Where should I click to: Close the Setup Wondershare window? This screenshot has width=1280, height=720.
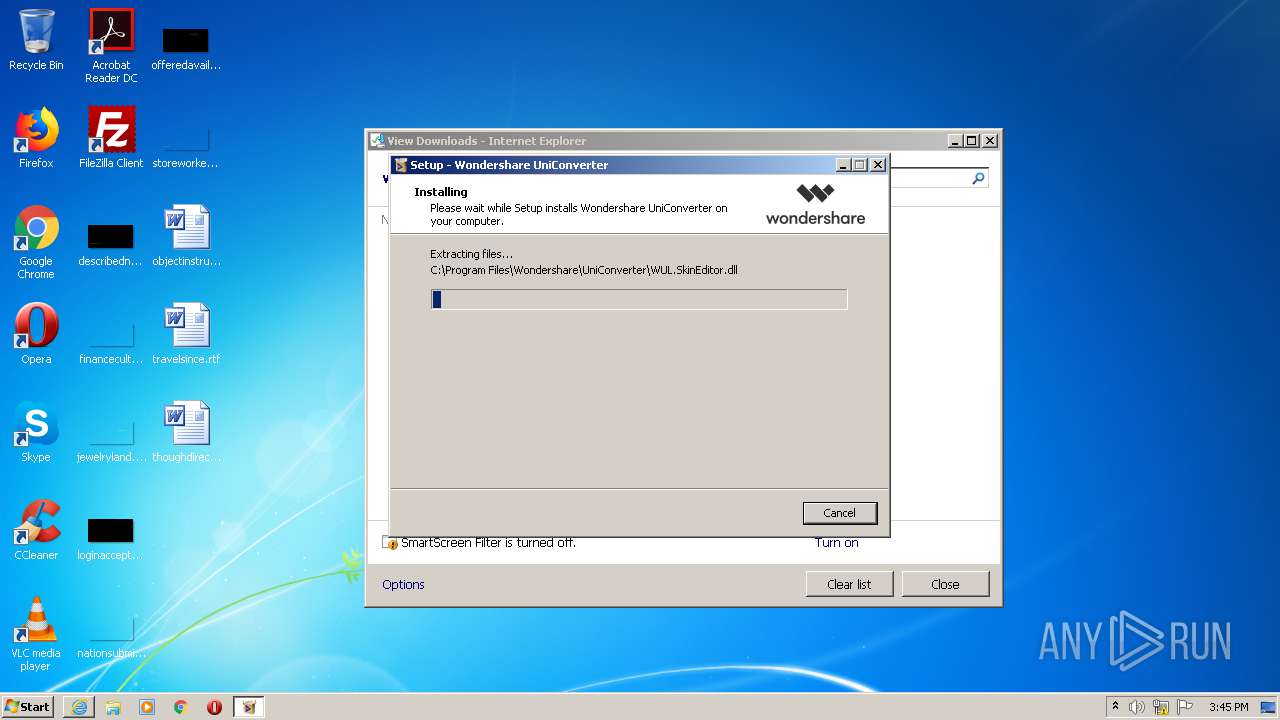tap(878, 165)
